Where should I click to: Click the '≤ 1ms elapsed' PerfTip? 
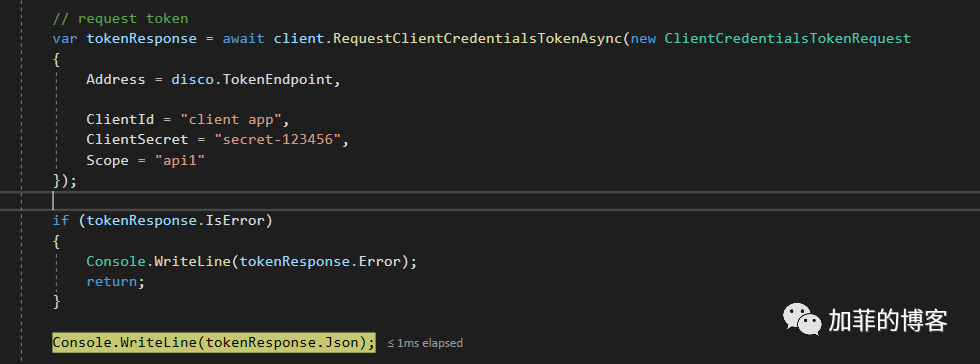click(x=425, y=343)
